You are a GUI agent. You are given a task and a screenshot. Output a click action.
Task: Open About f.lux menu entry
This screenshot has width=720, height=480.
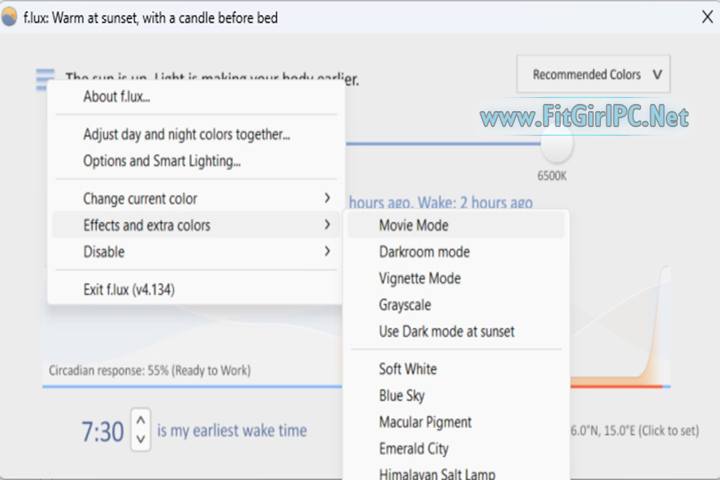116,97
